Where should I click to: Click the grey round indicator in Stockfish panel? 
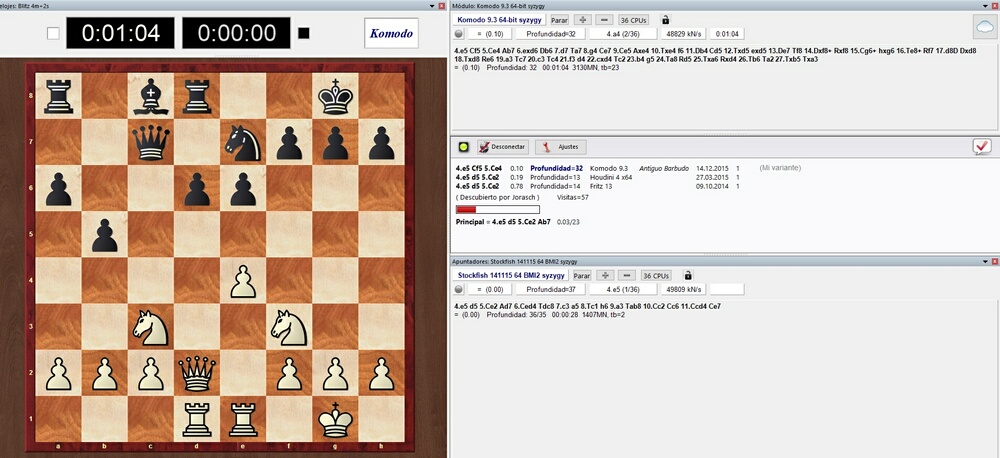pyautogui.click(x=459, y=290)
